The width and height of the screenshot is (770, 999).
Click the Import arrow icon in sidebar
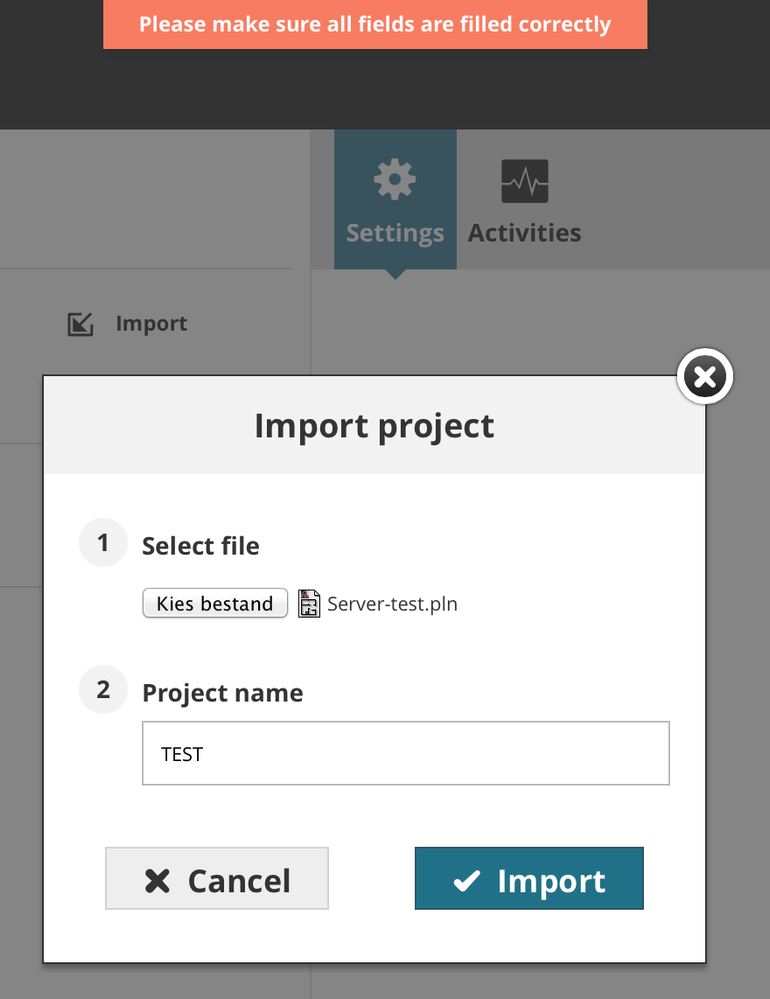coord(80,324)
